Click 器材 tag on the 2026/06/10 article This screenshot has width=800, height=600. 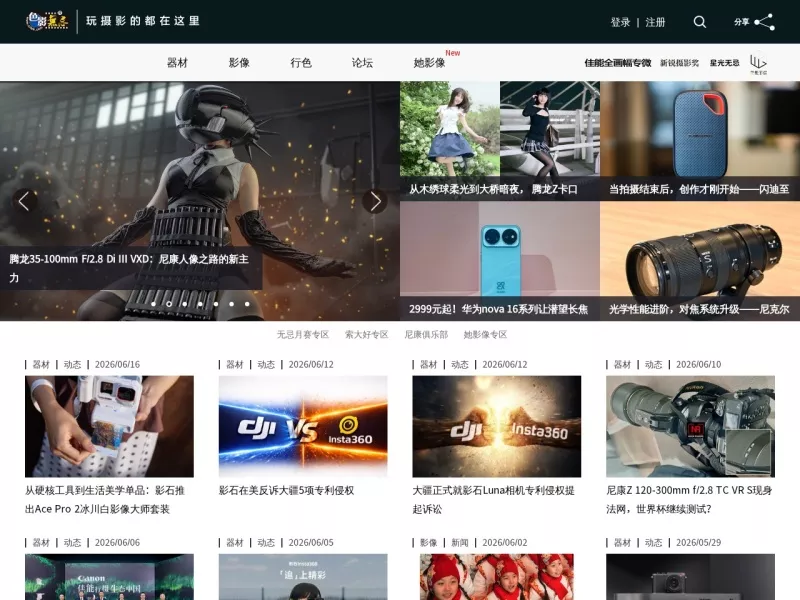click(x=622, y=364)
